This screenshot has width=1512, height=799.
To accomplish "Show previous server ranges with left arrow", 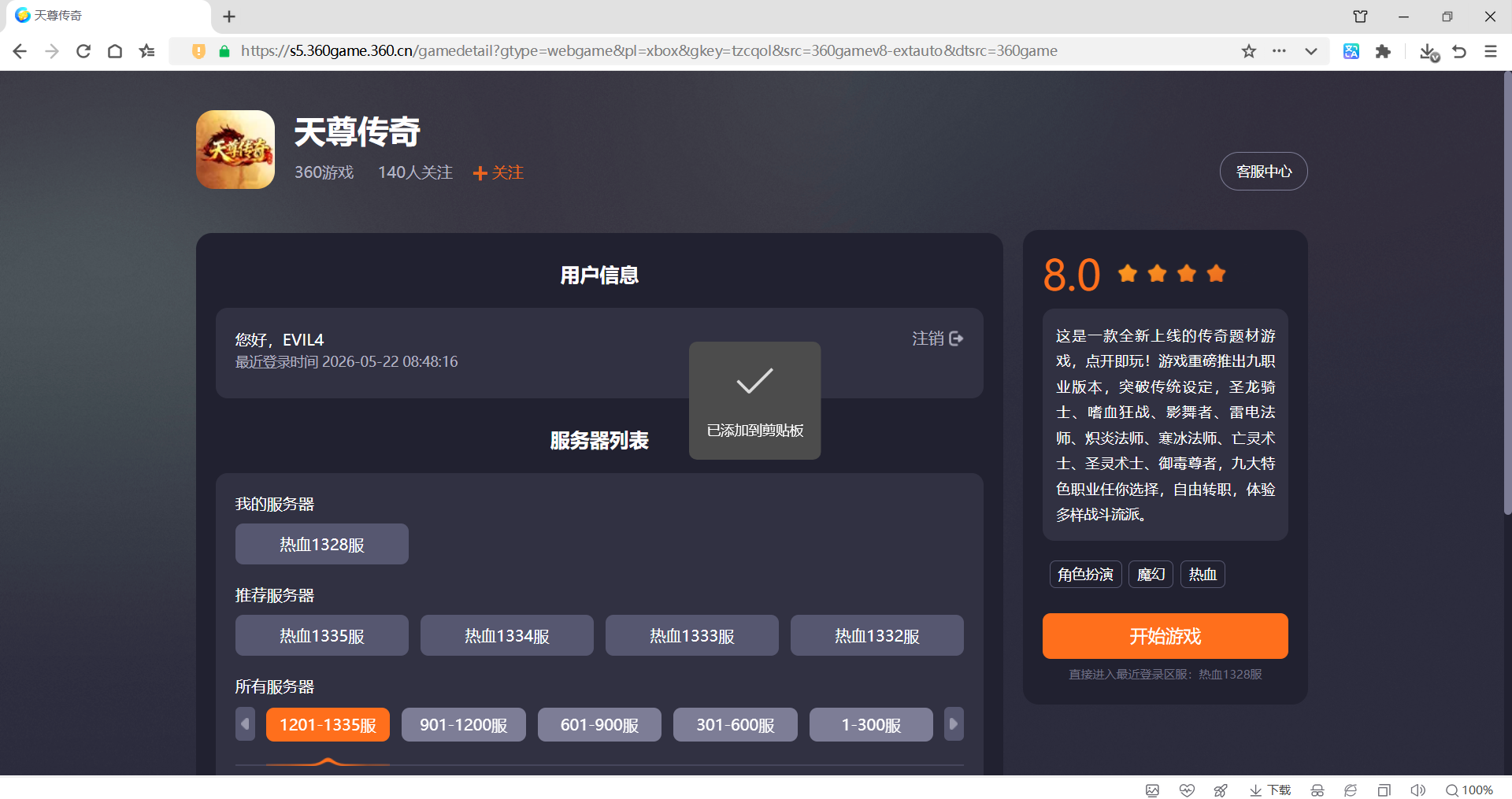I will point(245,724).
